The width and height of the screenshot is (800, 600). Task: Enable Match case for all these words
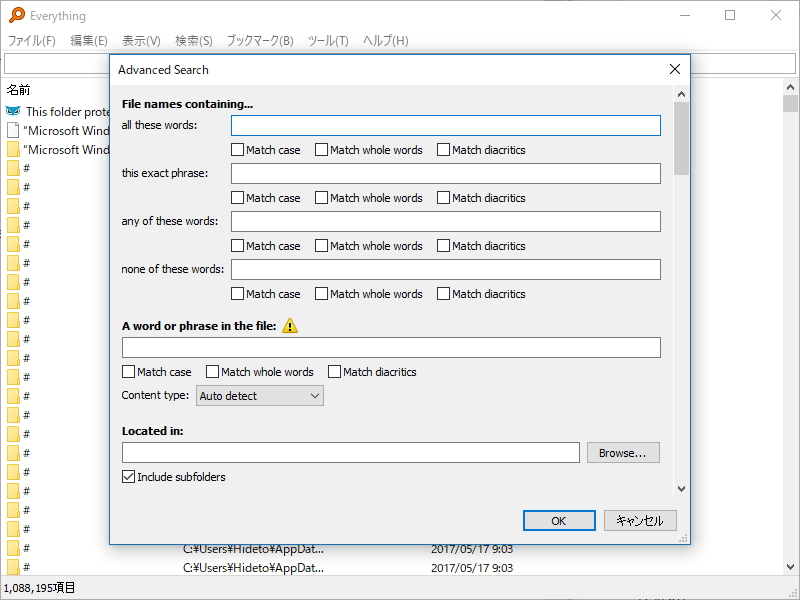237,149
